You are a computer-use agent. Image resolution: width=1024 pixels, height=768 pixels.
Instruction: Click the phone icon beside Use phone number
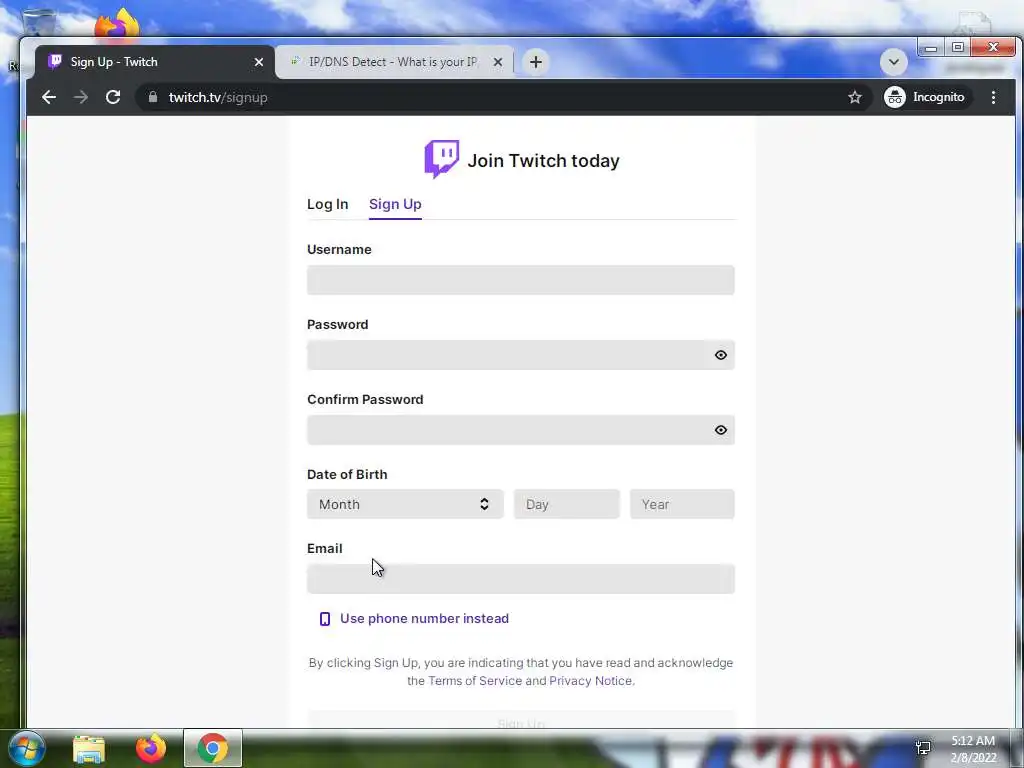[325, 618]
